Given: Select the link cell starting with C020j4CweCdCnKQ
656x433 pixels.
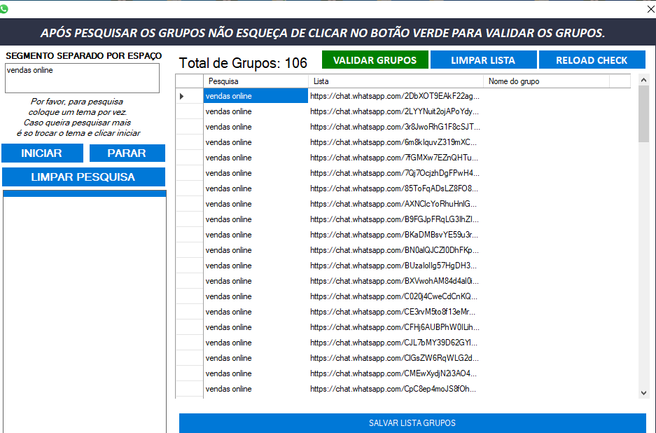Looking at the screenshot, I should point(395,296).
